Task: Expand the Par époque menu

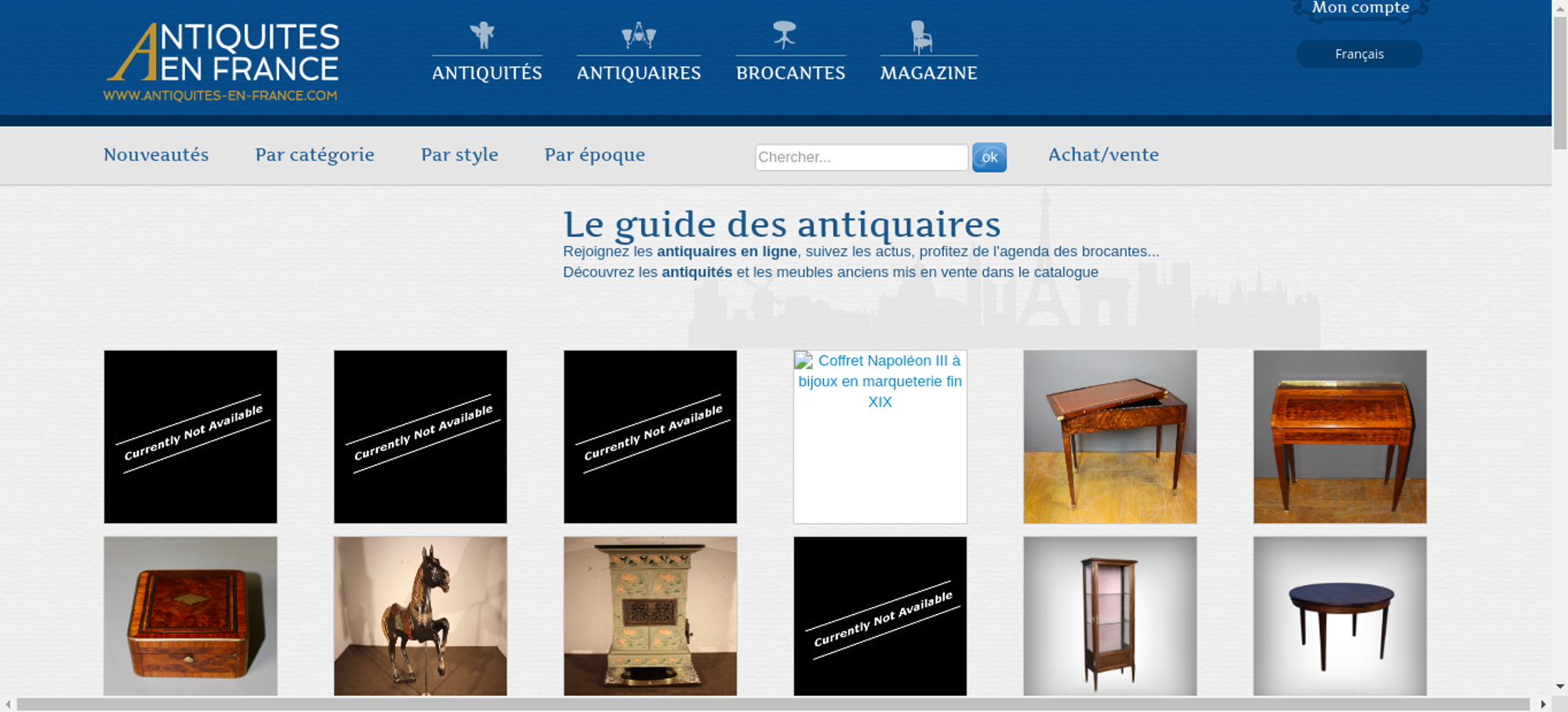Action: tap(594, 154)
